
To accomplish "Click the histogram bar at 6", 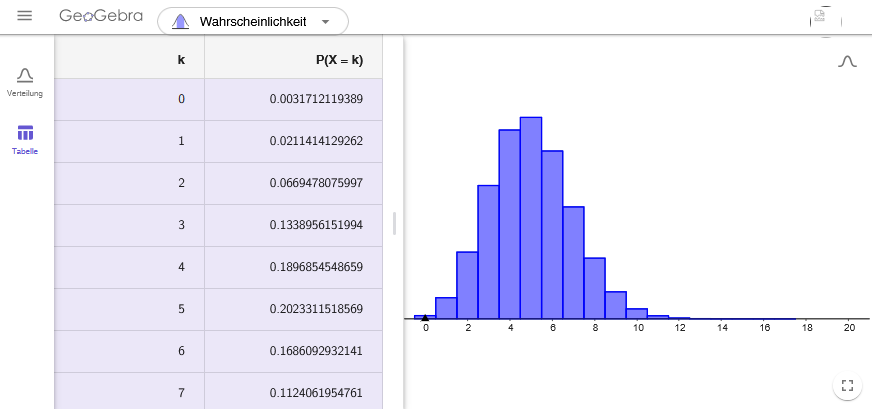I will click(552, 235).
